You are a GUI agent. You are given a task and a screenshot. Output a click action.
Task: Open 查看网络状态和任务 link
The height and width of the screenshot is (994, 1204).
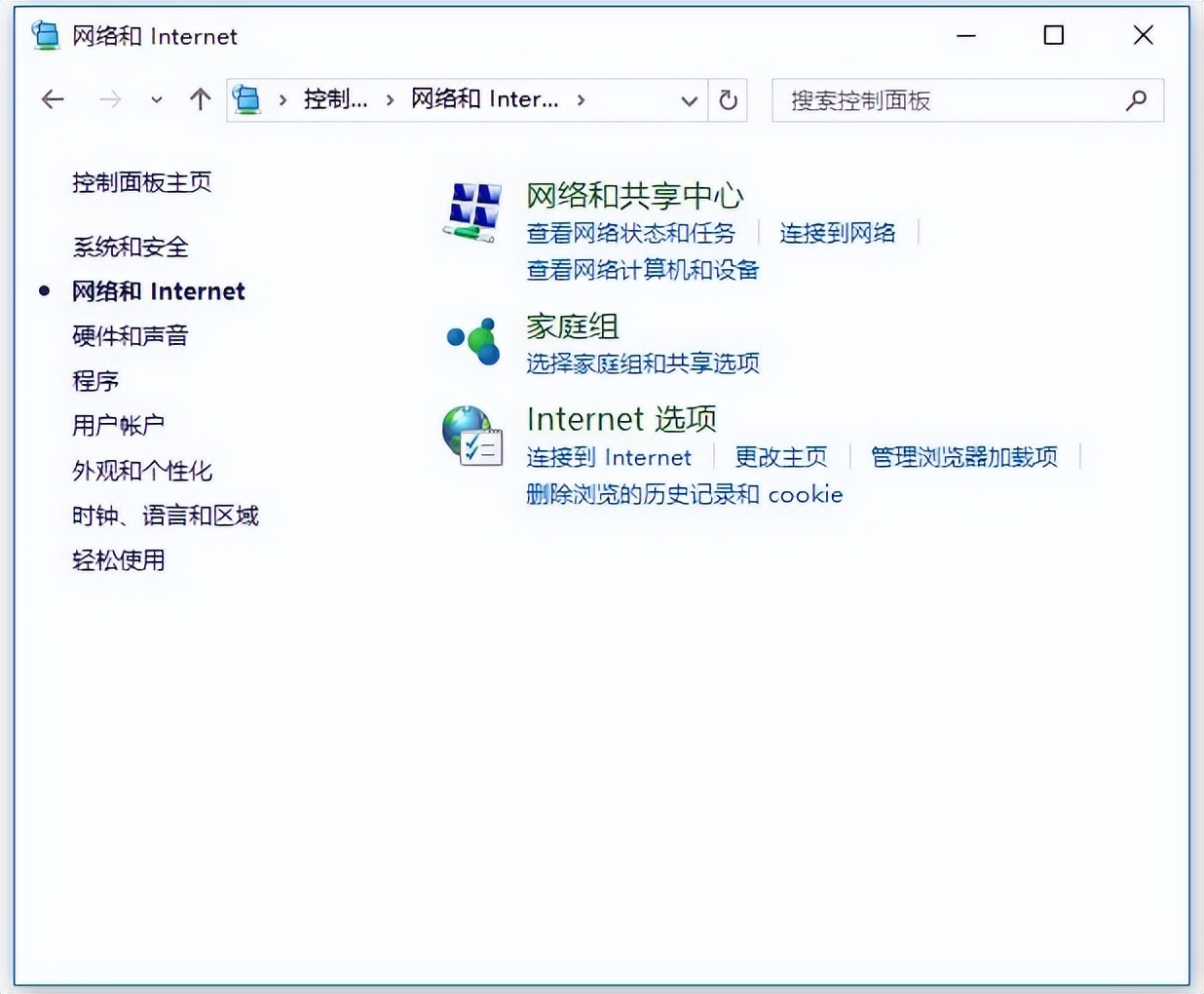pyautogui.click(x=631, y=232)
